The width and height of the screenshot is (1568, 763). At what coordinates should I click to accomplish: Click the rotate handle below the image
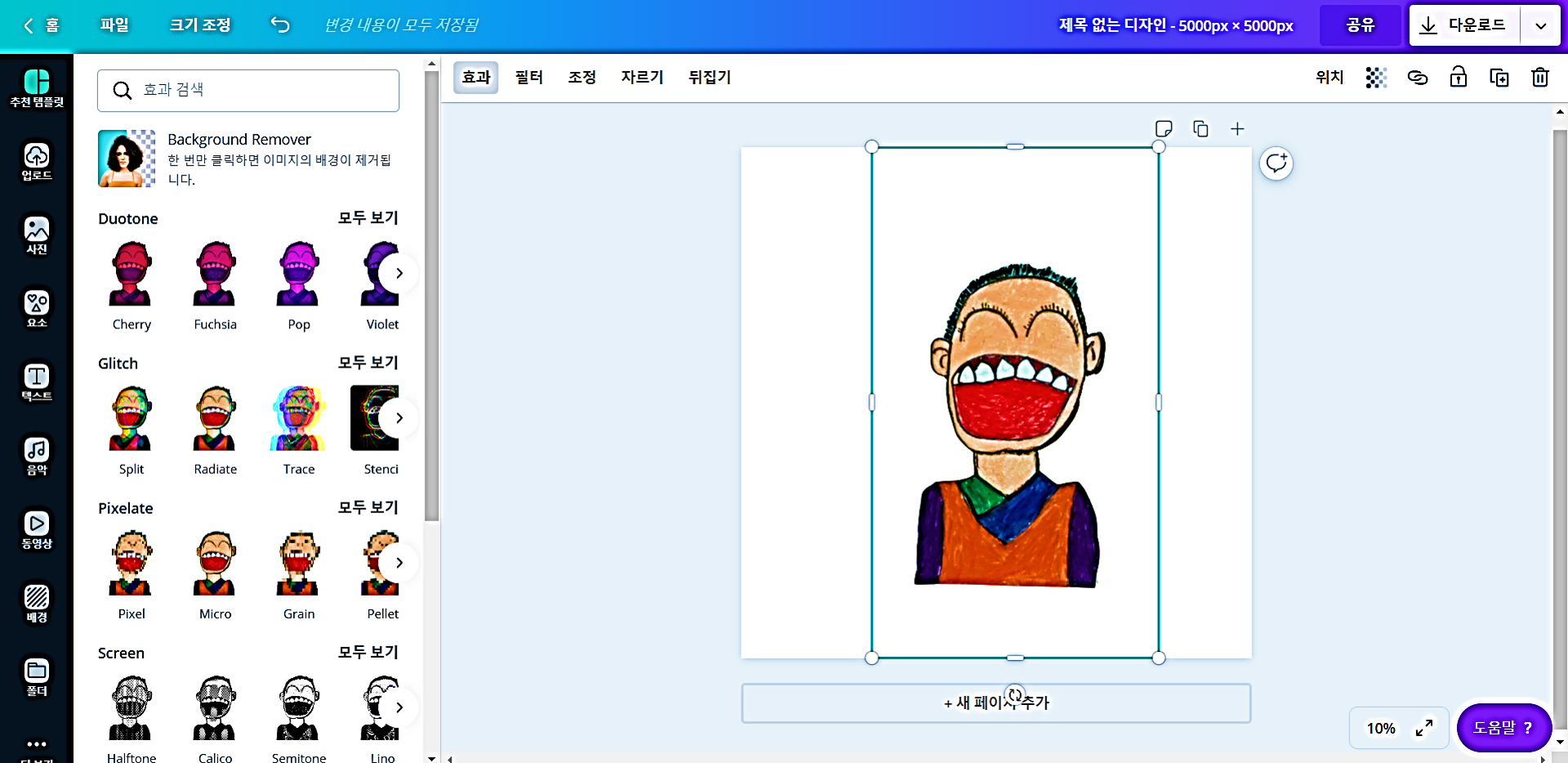click(x=1015, y=695)
